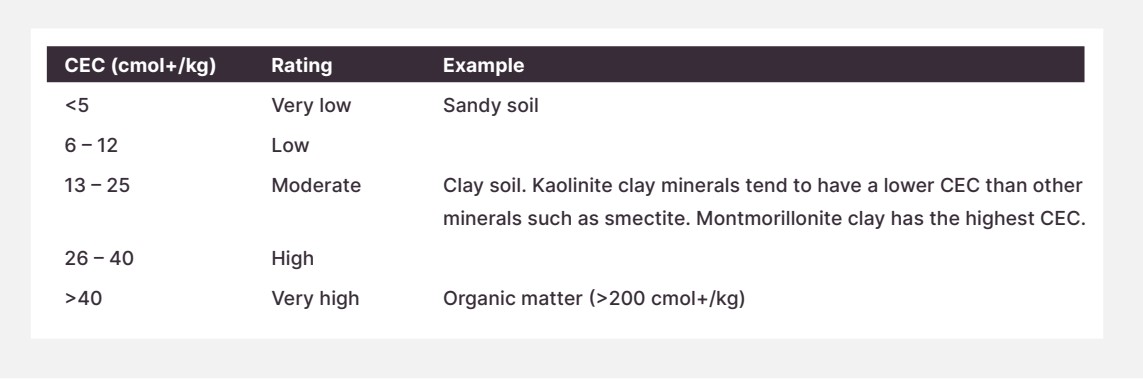
Task: Click the >40 CEC value
Action: (x=83, y=299)
